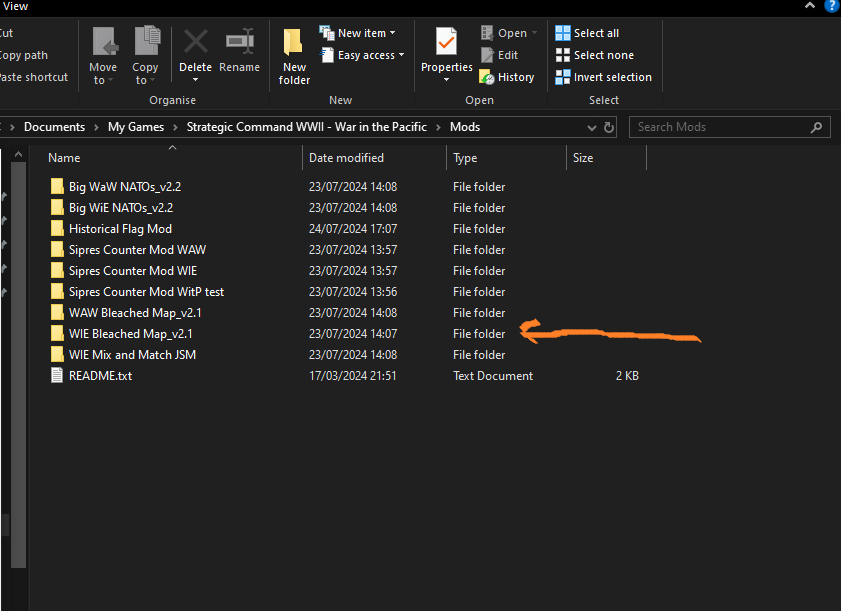Click the Move to icon
The image size is (841, 611).
coord(105,42)
